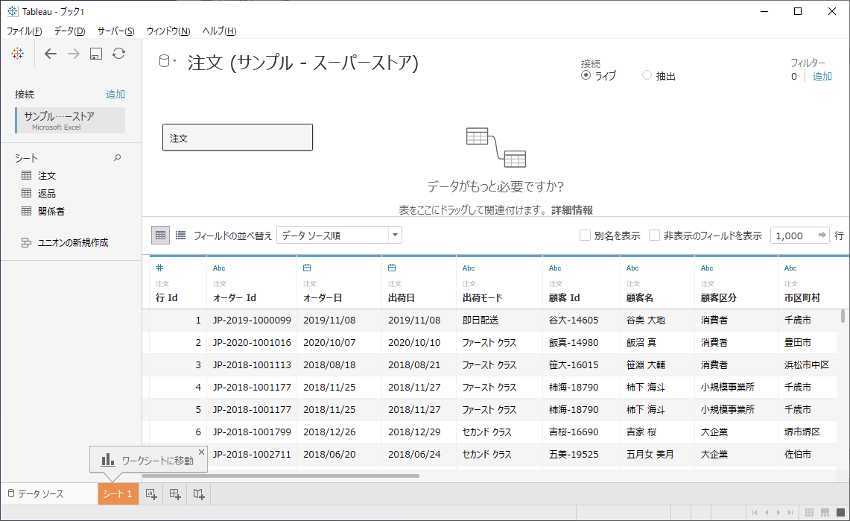Click the horizontal scrollbar below the data grid

[x=280, y=476]
